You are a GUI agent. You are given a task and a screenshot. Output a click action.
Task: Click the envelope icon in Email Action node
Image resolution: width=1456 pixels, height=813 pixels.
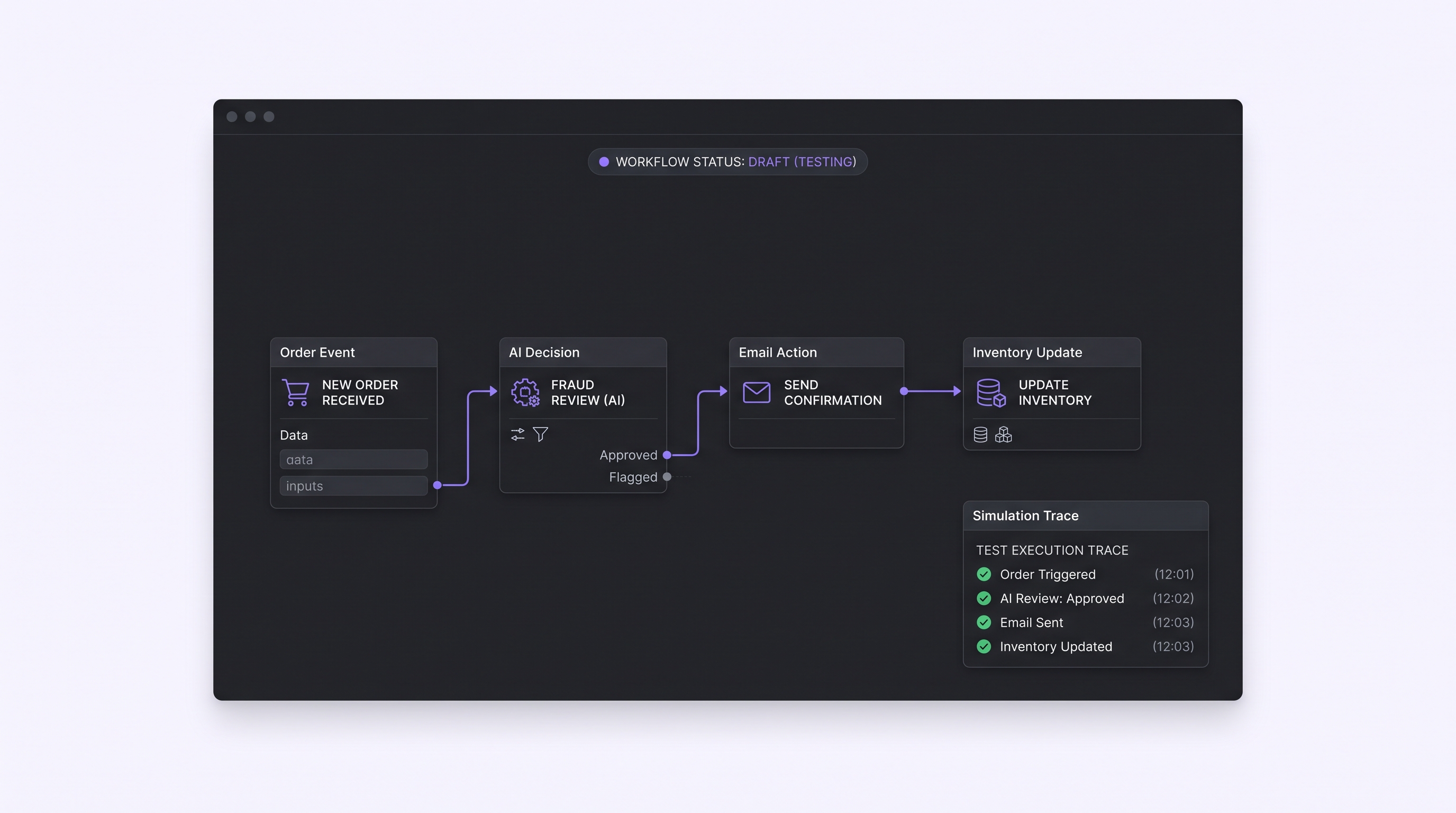pos(756,392)
